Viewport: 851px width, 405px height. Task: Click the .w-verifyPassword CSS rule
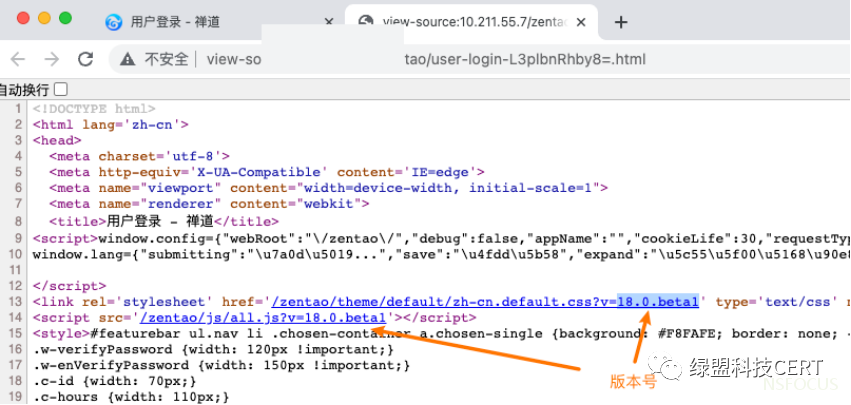pos(213,349)
